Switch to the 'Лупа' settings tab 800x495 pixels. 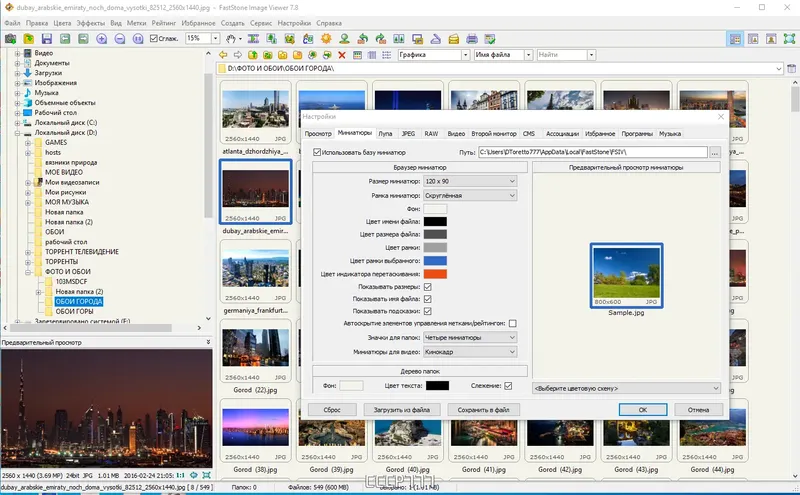coord(385,133)
